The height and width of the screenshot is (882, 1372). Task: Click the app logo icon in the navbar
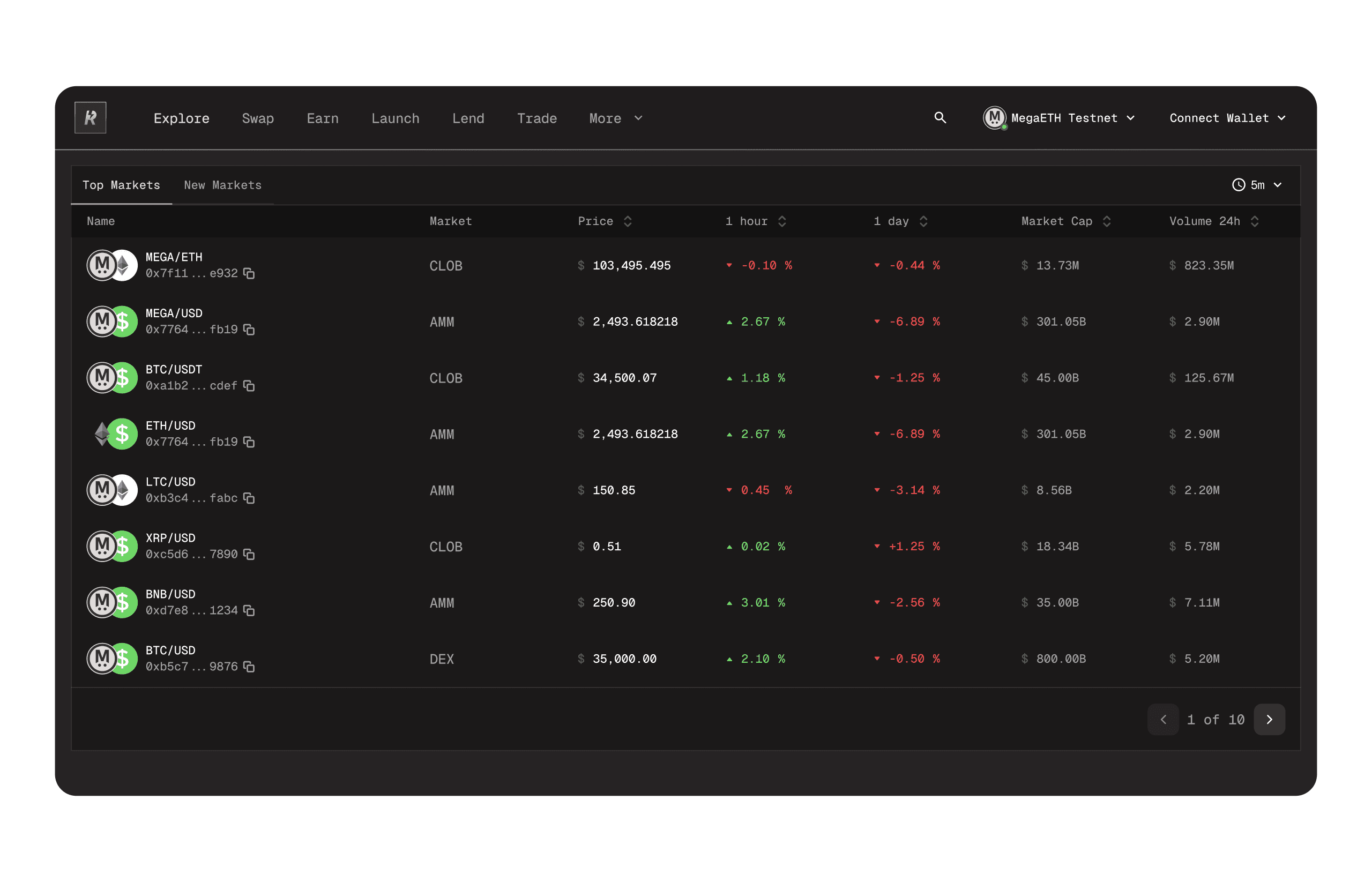pyautogui.click(x=90, y=118)
